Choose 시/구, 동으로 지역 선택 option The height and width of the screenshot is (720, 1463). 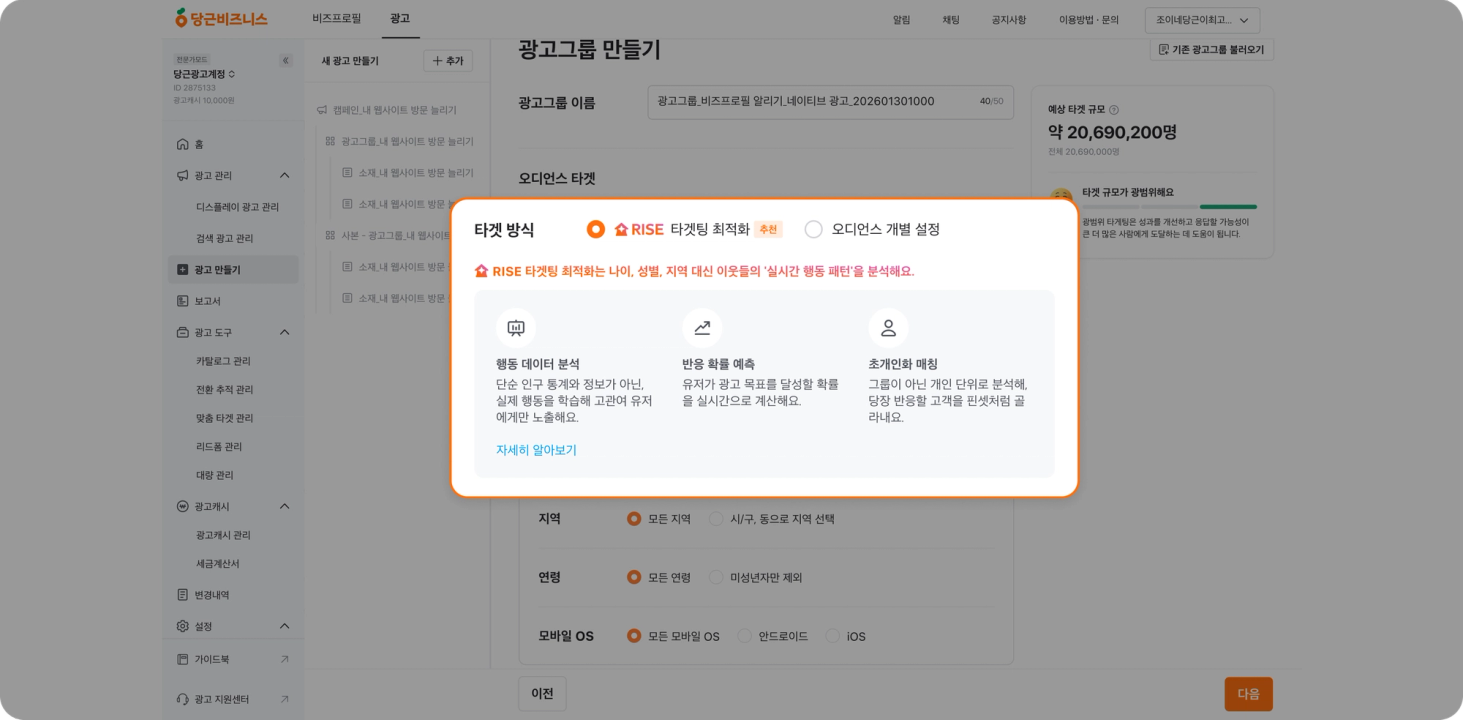716,519
